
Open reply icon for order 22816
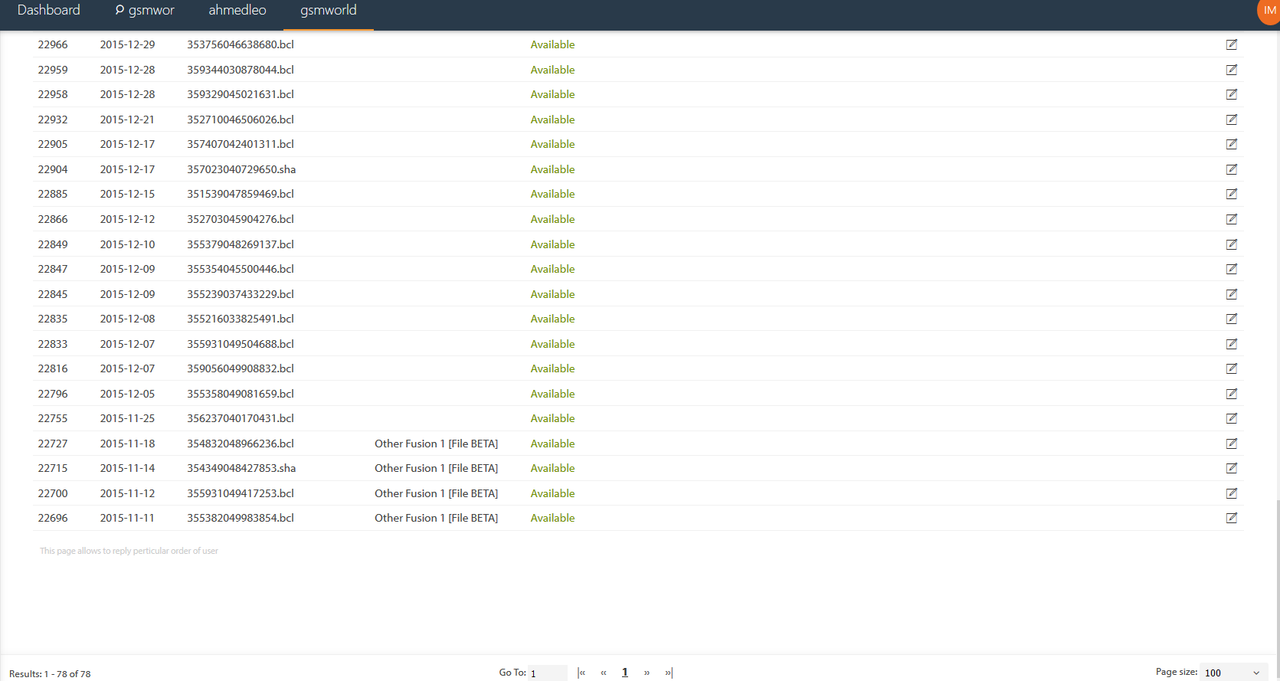click(1231, 369)
